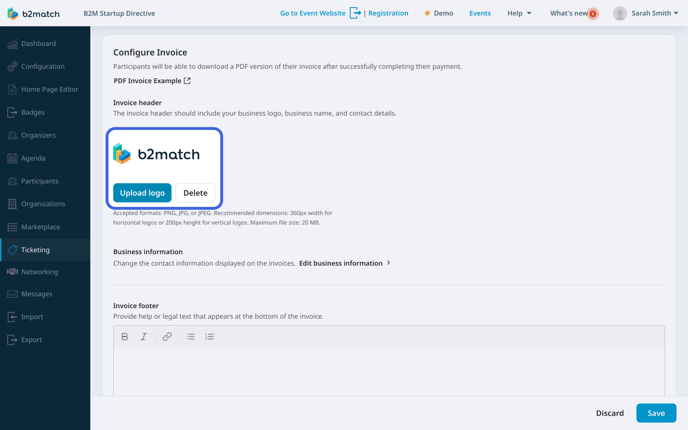Screen dimensions: 688x430
Task: Open the Sarah Smith account dropdown
Action: [655, 13]
